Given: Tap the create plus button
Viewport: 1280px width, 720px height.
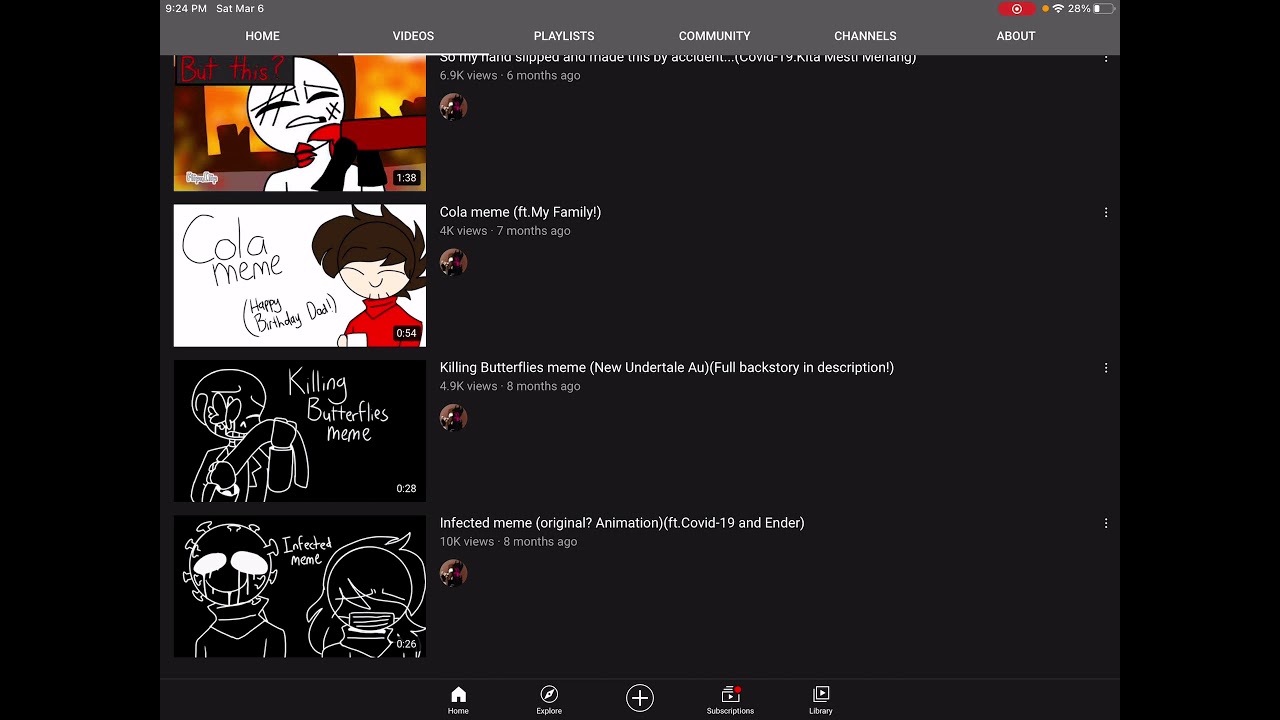Looking at the screenshot, I should coord(640,698).
